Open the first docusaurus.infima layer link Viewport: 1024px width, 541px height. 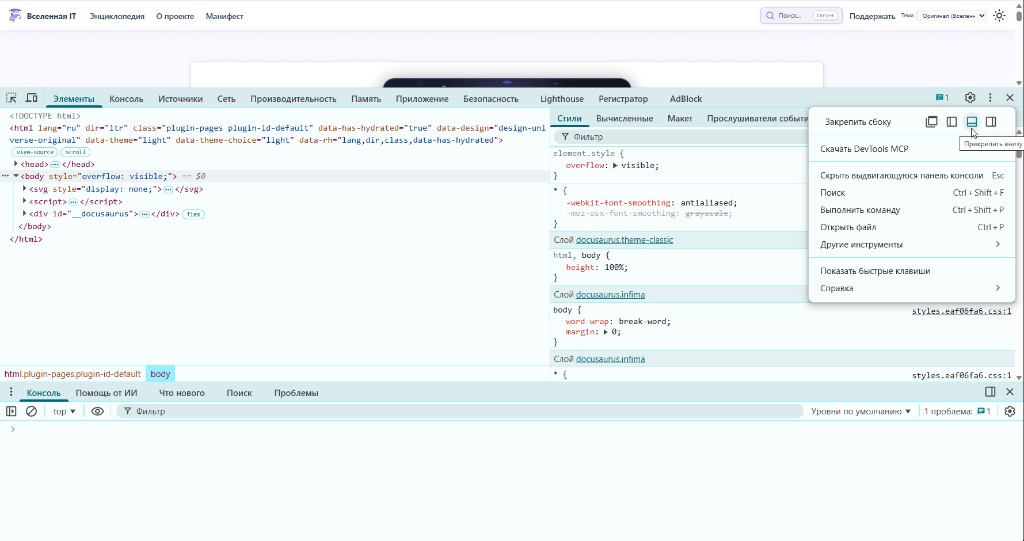pos(610,295)
